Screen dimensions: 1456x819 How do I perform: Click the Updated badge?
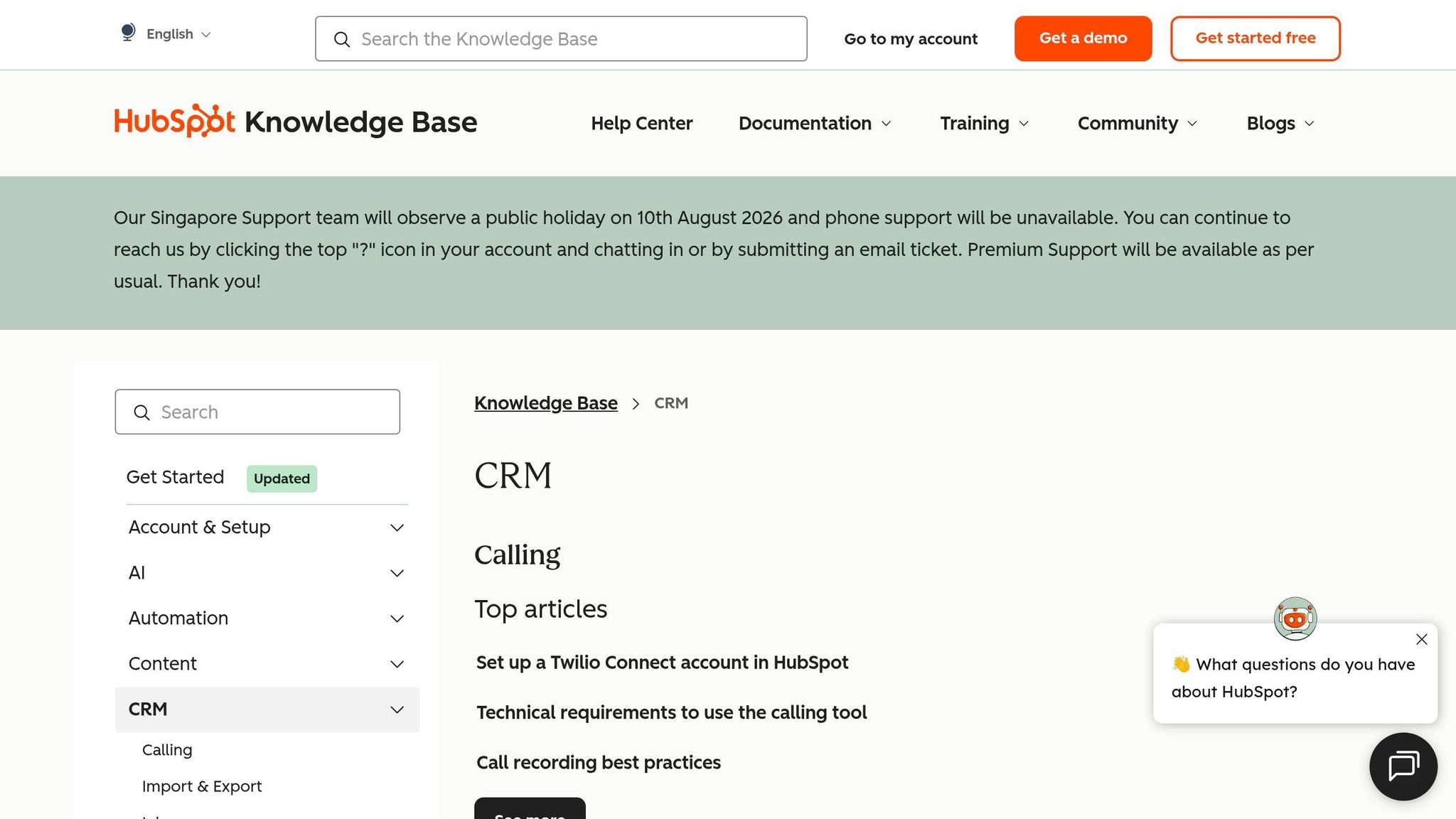point(282,478)
